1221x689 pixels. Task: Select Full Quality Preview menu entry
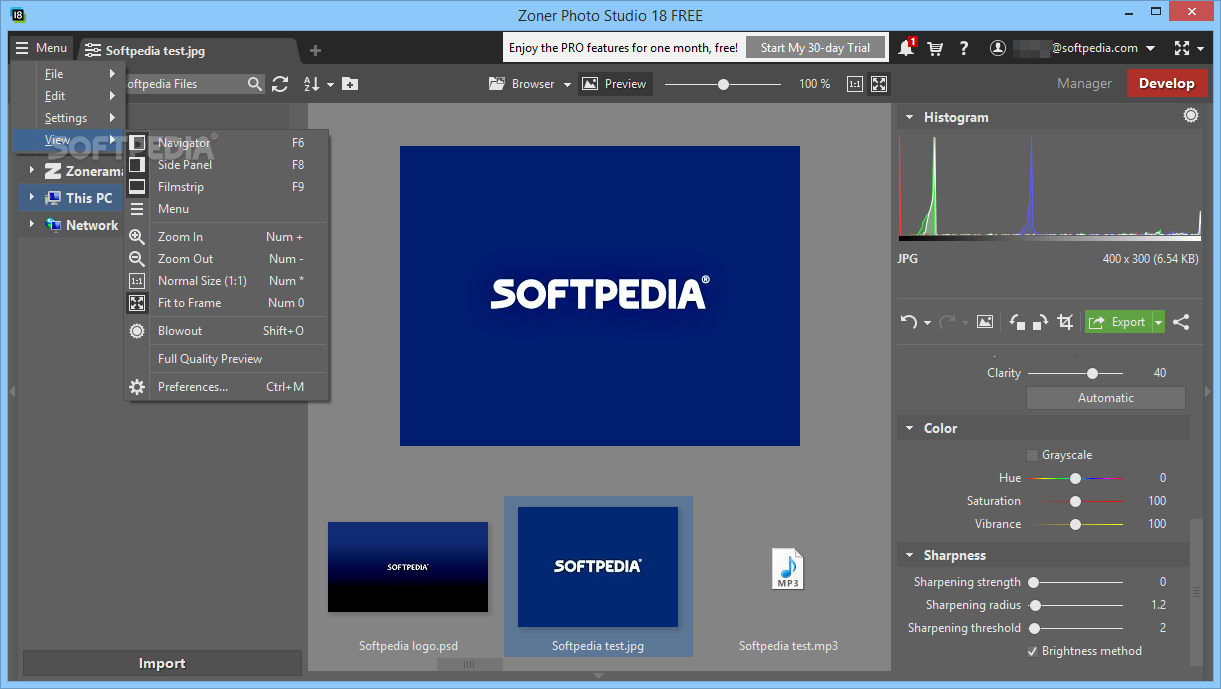coord(210,359)
